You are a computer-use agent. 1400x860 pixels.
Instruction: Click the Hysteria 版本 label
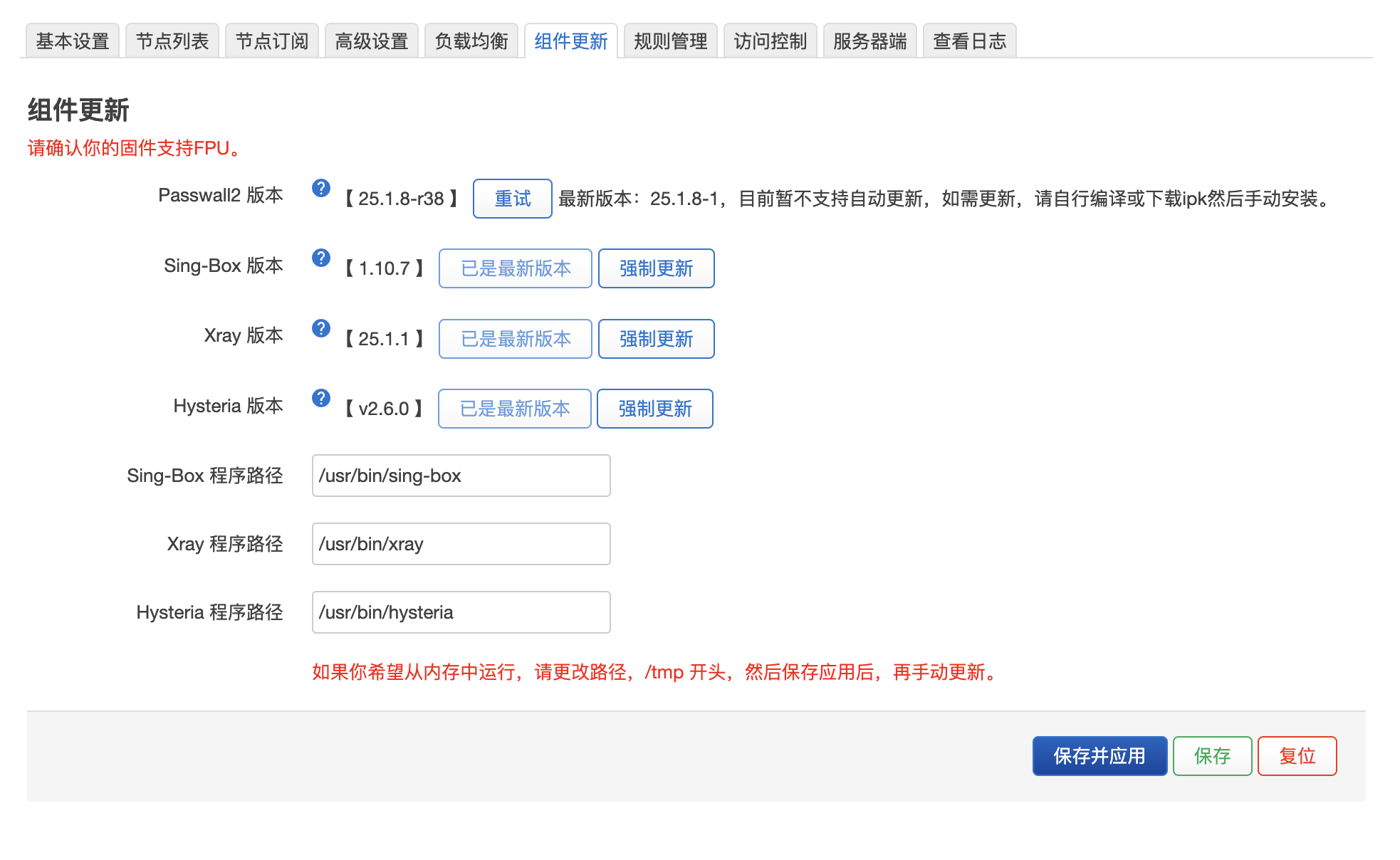point(229,406)
